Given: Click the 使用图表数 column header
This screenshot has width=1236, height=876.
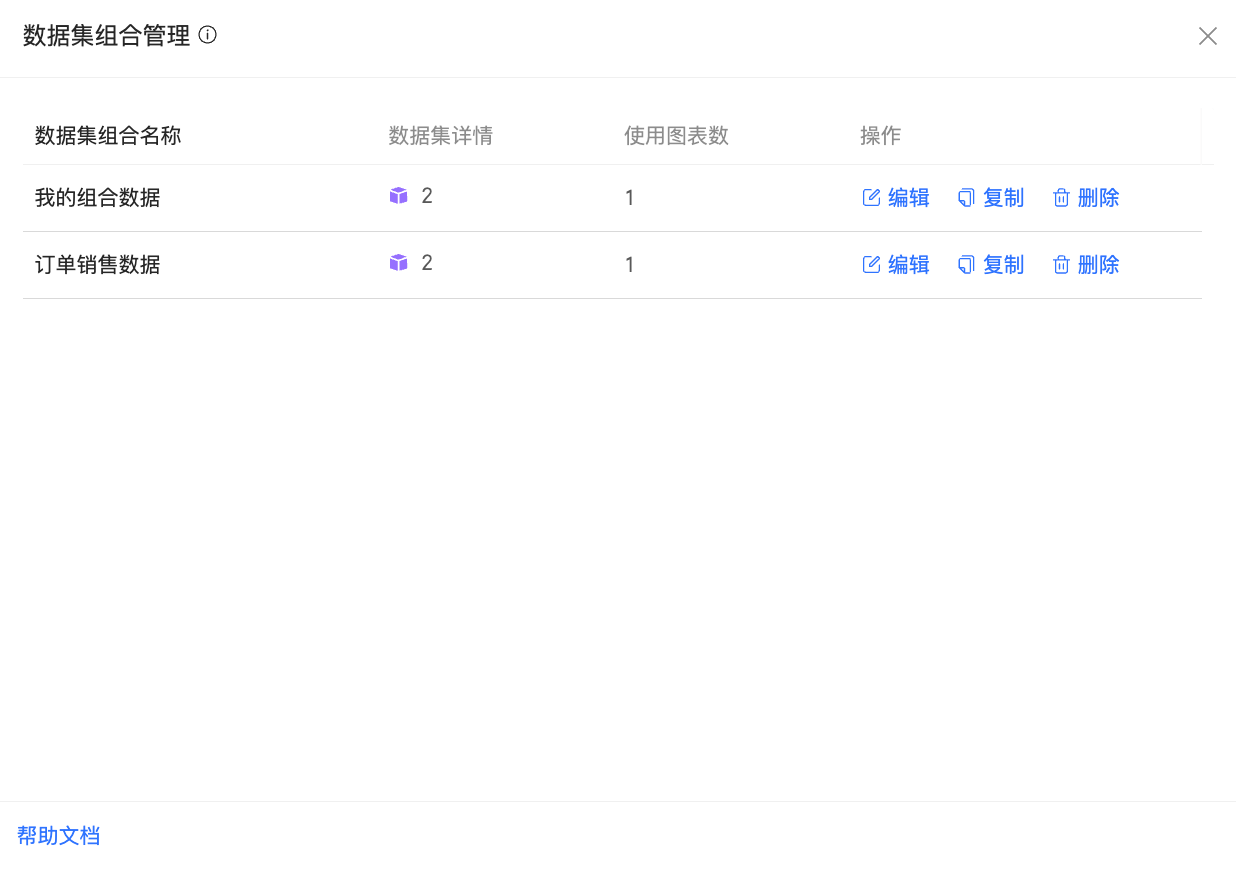Looking at the screenshot, I should click(677, 136).
